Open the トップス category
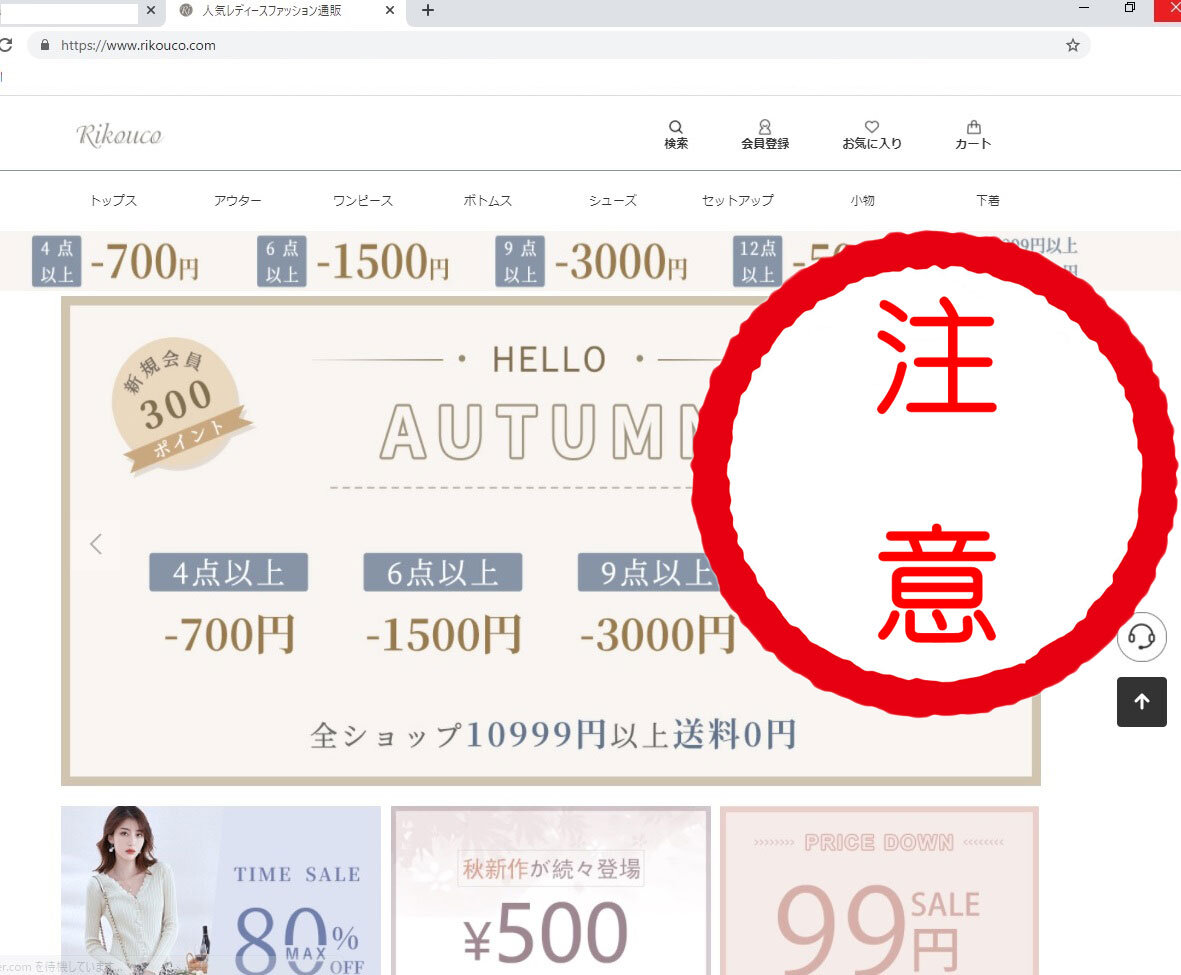1181x975 pixels. (112, 200)
